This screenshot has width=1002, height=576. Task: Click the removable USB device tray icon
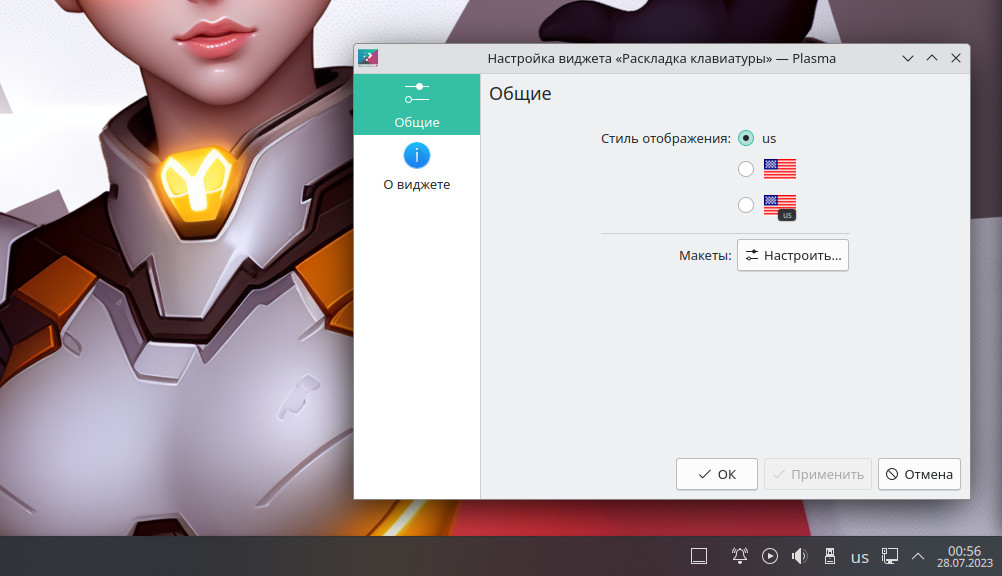point(829,556)
